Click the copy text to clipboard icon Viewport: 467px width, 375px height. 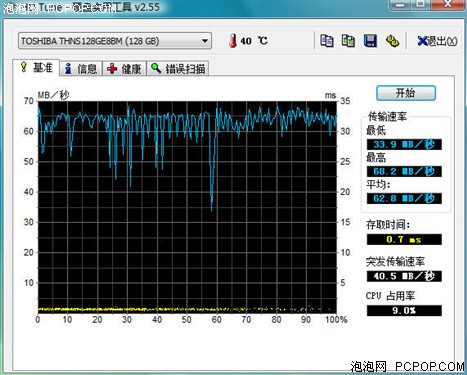click(x=327, y=41)
